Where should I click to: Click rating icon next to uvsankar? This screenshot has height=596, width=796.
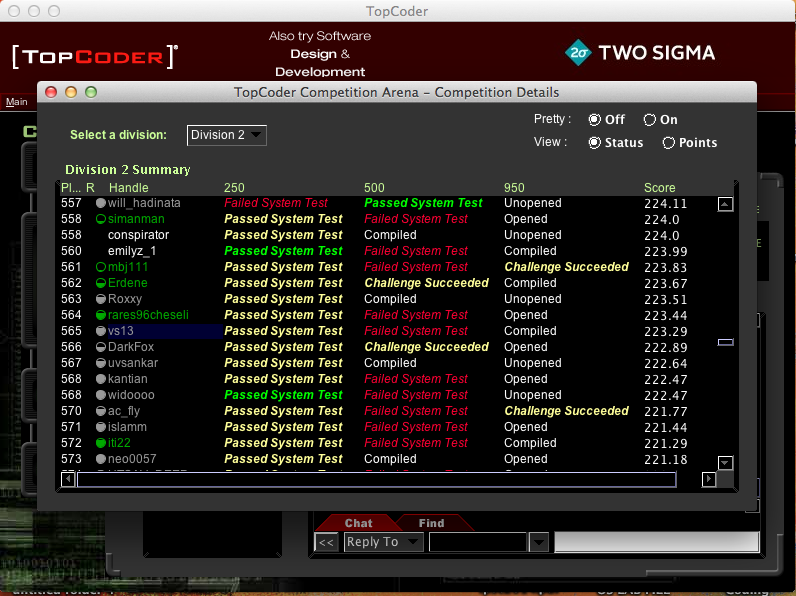click(101, 363)
